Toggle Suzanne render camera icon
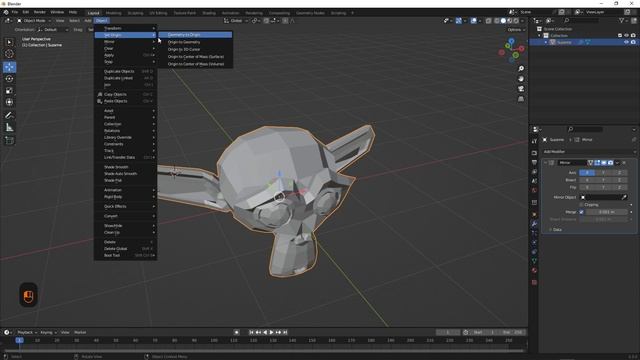This screenshot has width=640, height=360. 633,42
